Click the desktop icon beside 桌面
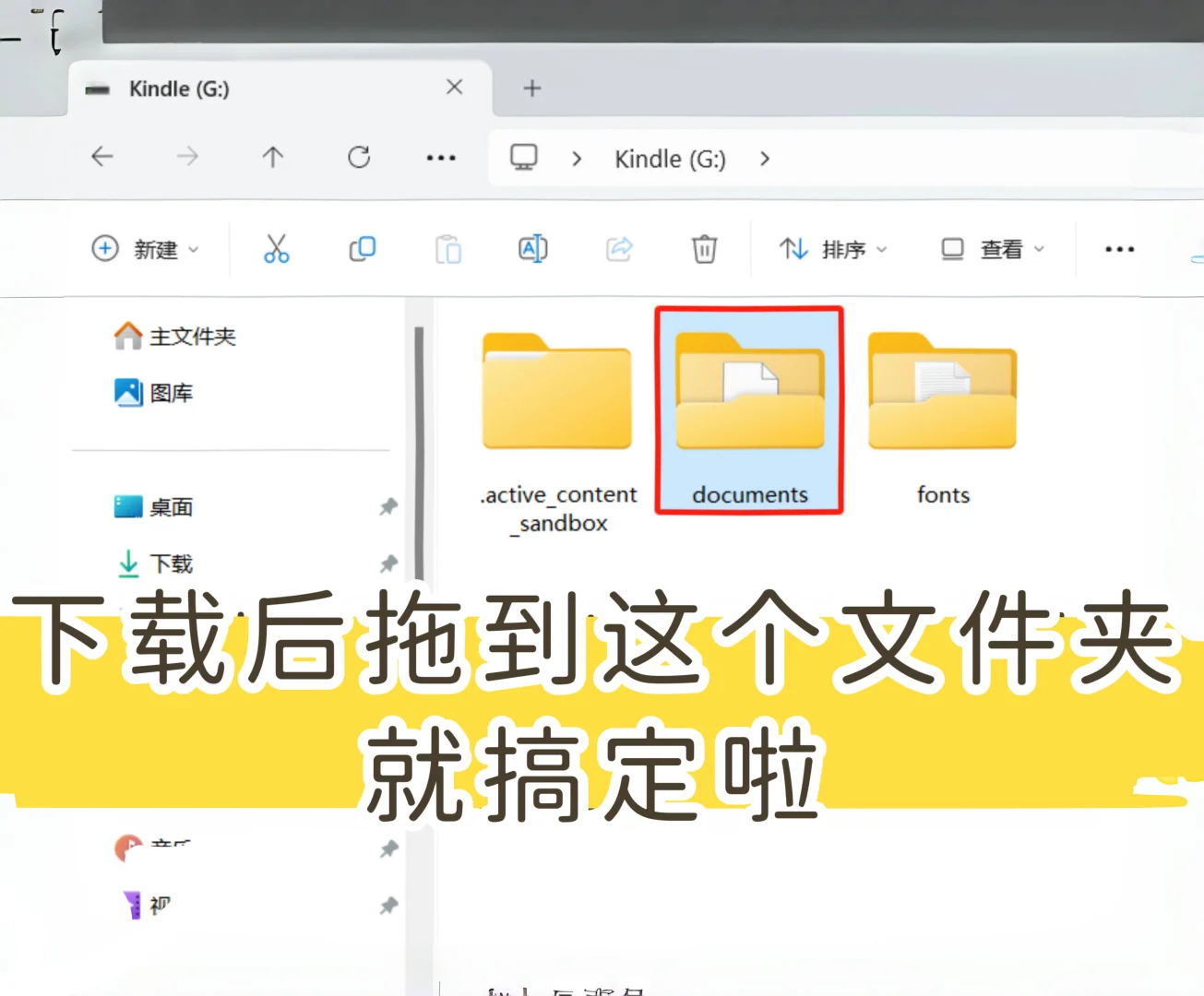This screenshot has height=996, width=1204. tap(128, 507)
